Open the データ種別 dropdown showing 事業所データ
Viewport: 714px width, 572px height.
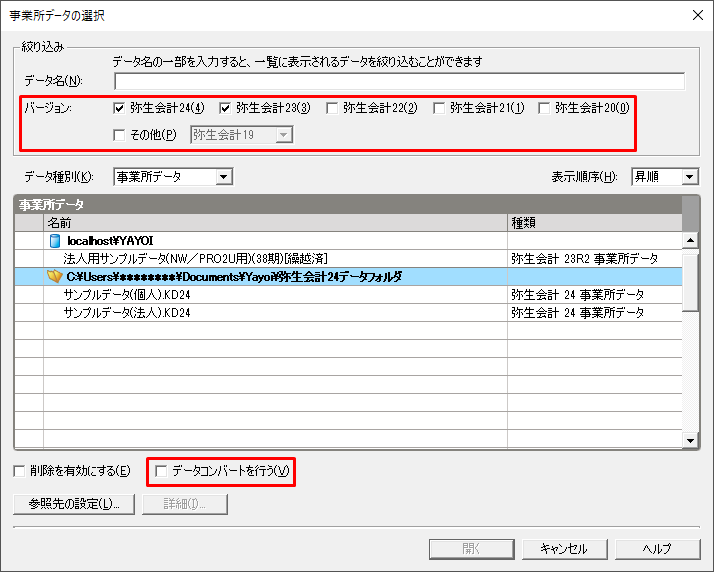click(x=224, y=177)
